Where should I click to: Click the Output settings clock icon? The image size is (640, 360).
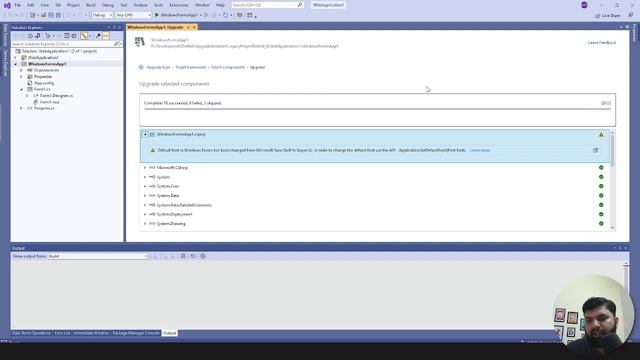tap(203, 256)
